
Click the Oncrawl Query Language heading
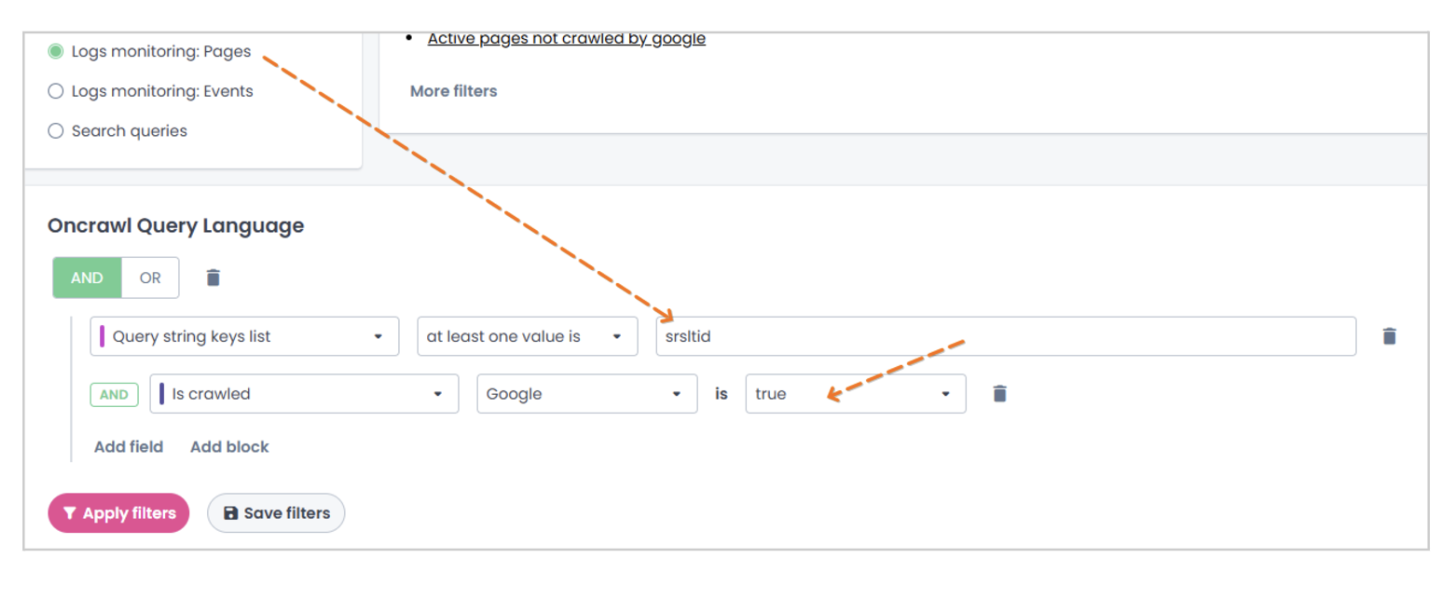click(176, 226)
